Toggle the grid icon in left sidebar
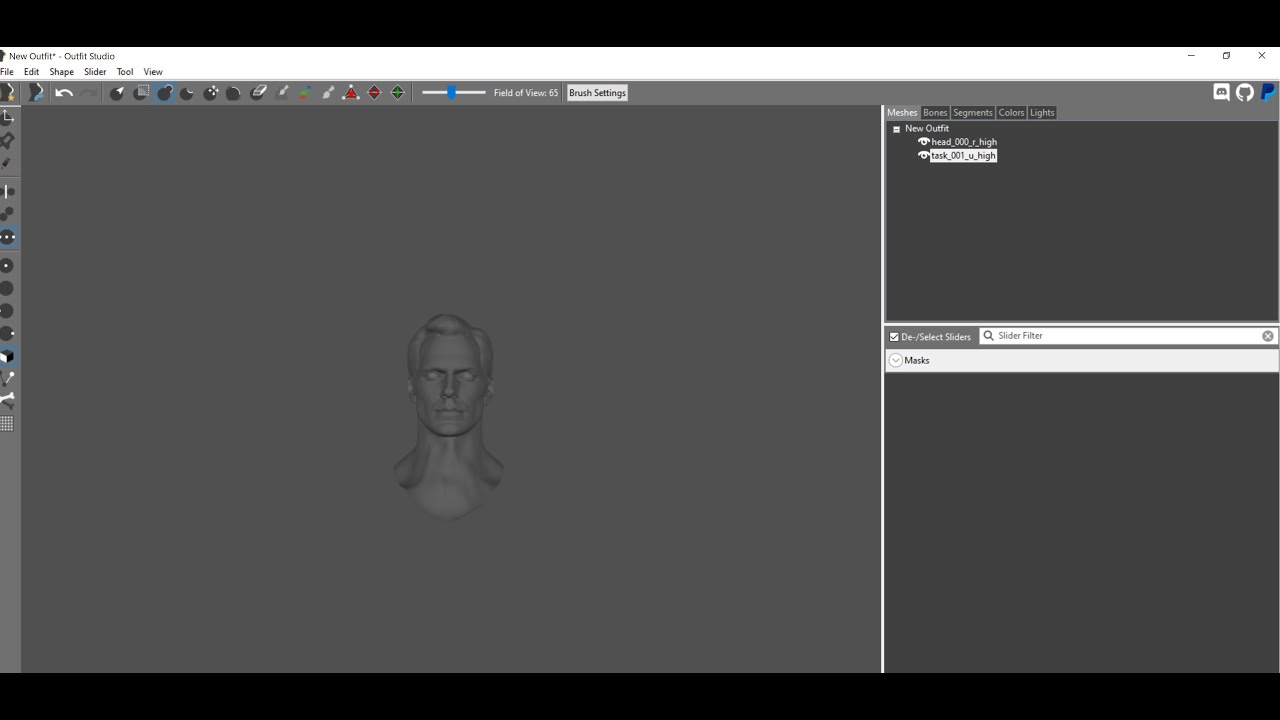 [x=7, y=424]
